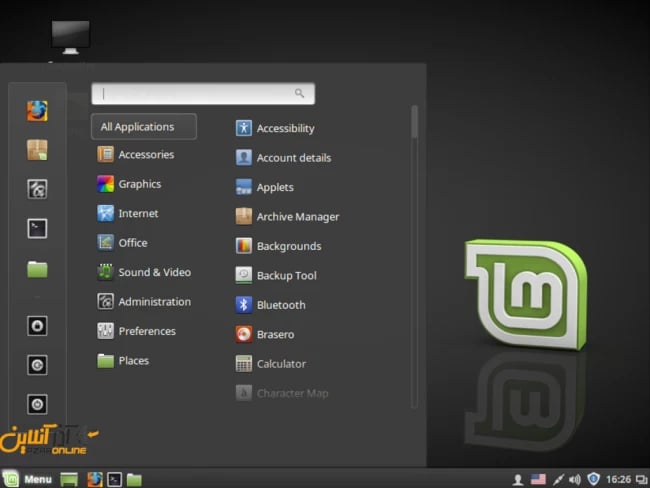
Task: Open the Graphics category
Action: pyautogui.click(x=129, y=184)
